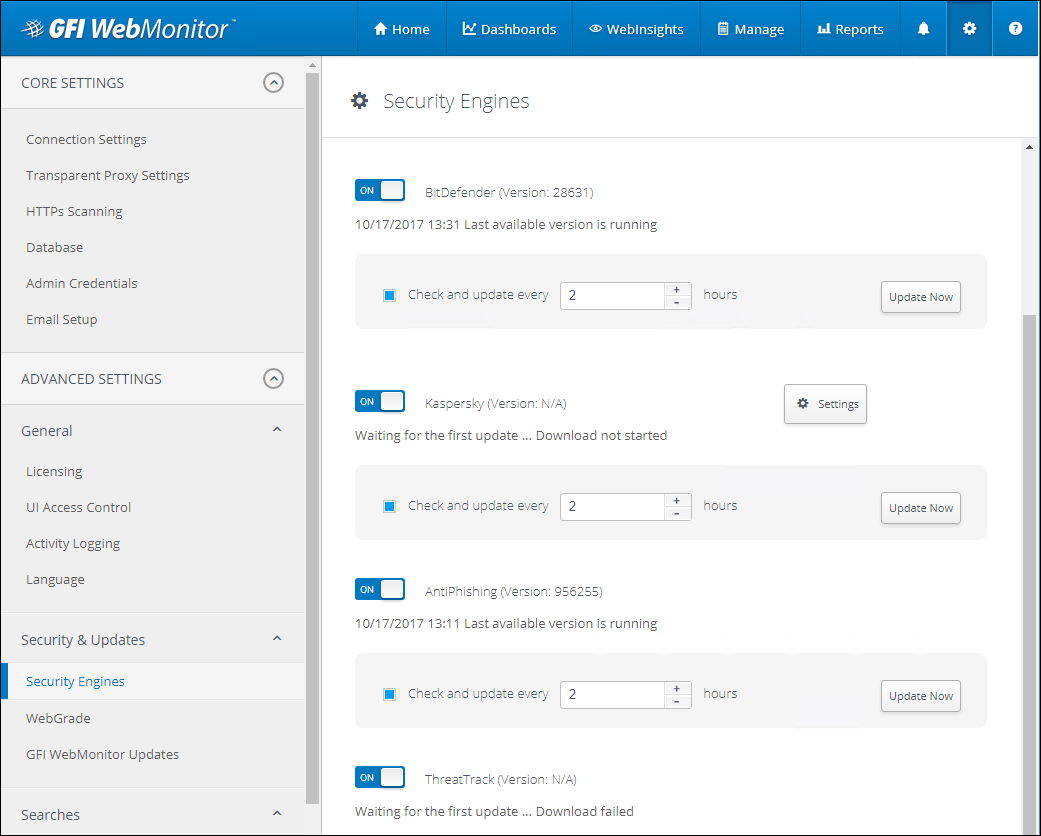Open Kaspersky Settings button
1041x836 pixels.
[825, 404]
